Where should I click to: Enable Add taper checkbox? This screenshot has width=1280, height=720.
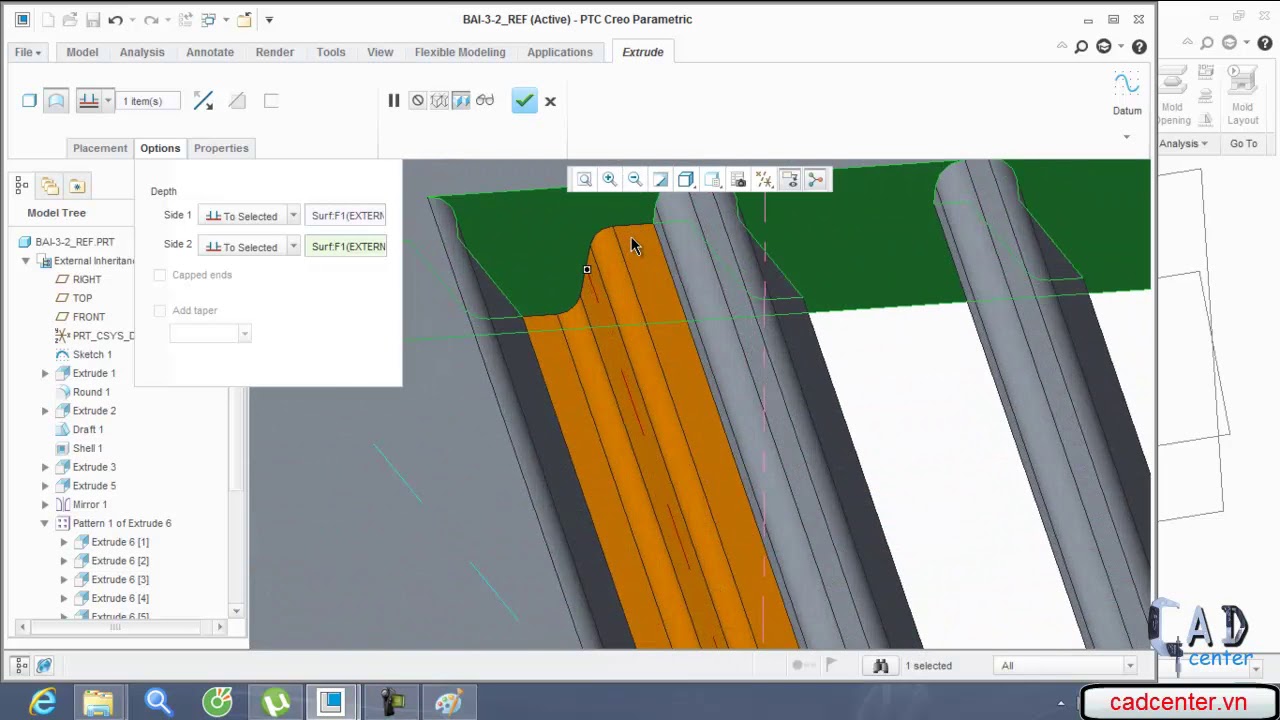(x=160, y=311)
